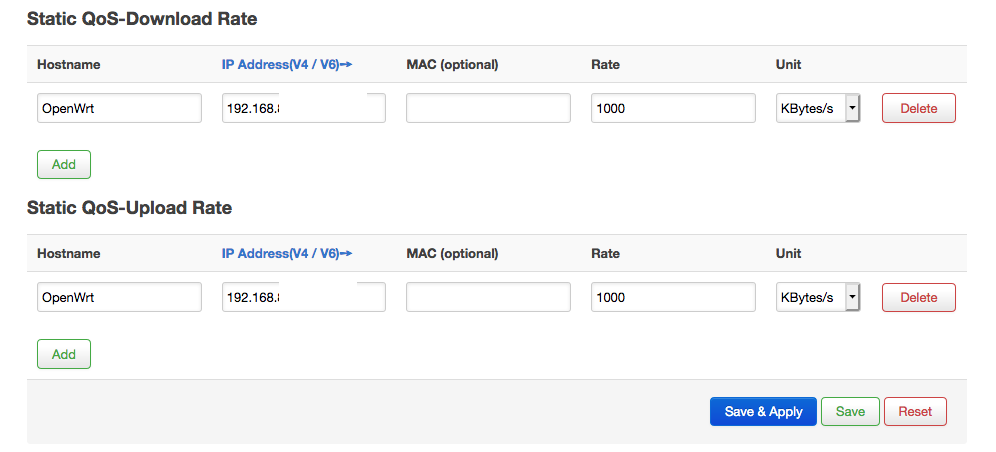Click the Download Unit dropdown arrow
Screen dimensions: 996x452
[x=852, y=108]
